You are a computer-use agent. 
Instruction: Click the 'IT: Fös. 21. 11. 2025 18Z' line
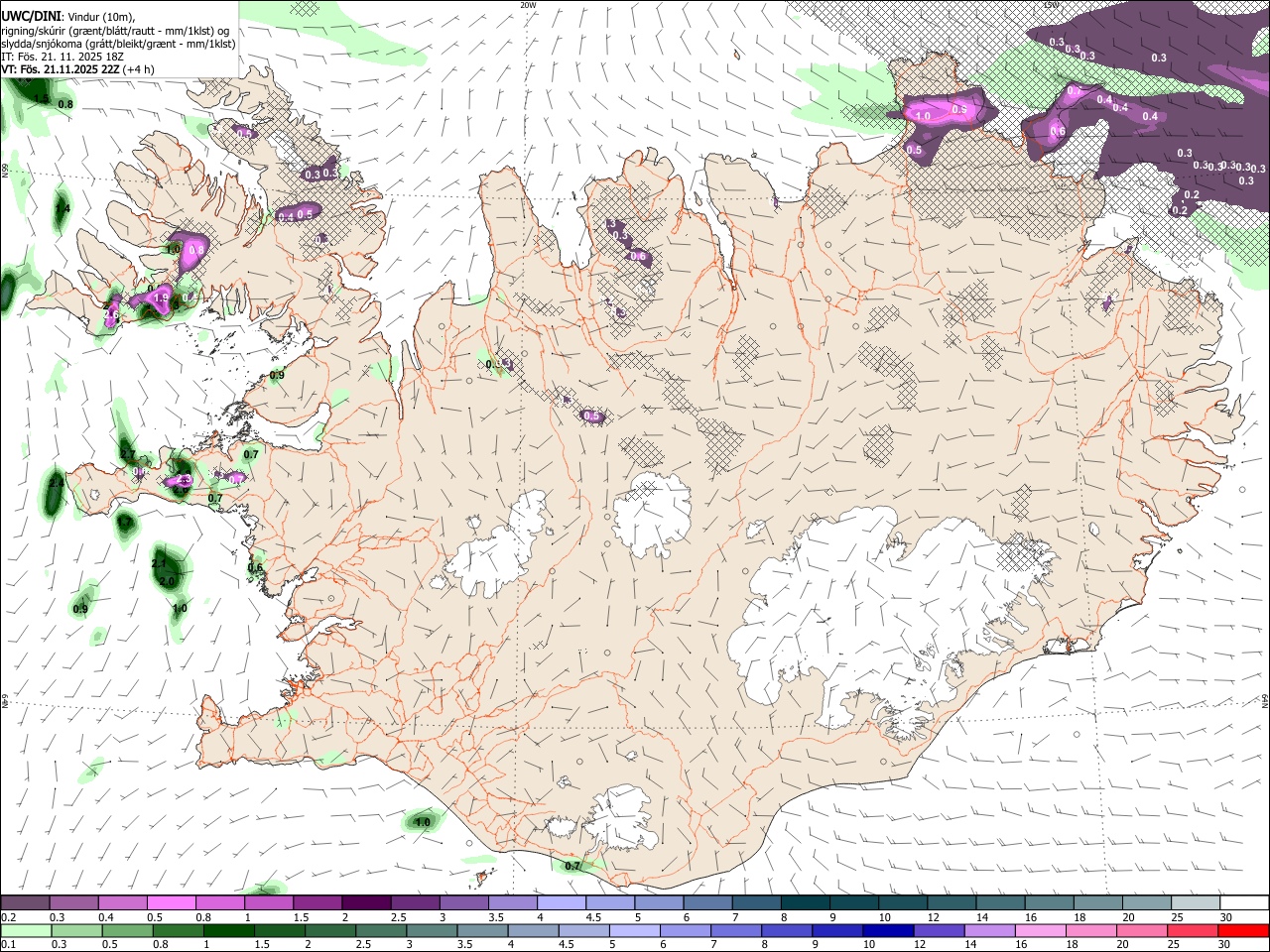(x=63, y=57)
